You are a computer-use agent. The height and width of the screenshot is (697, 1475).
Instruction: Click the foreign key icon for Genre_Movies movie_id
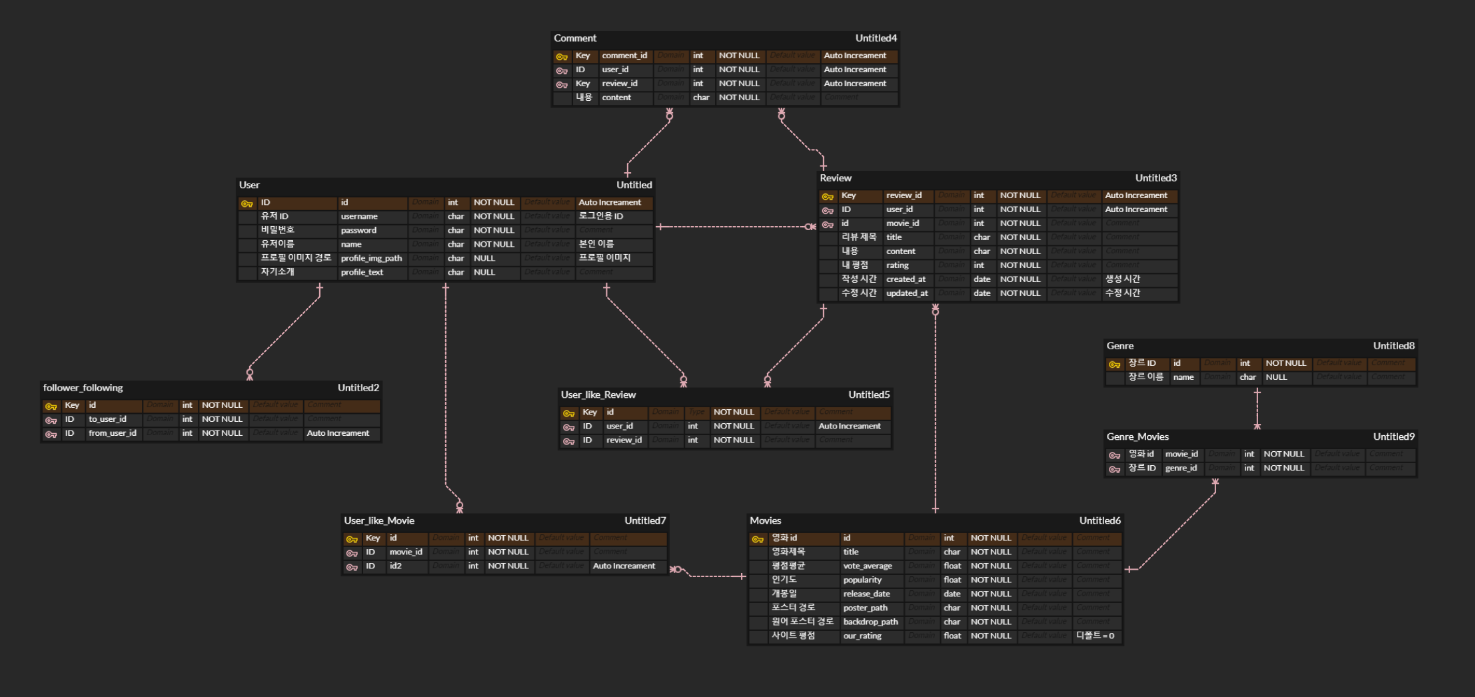1115,455
